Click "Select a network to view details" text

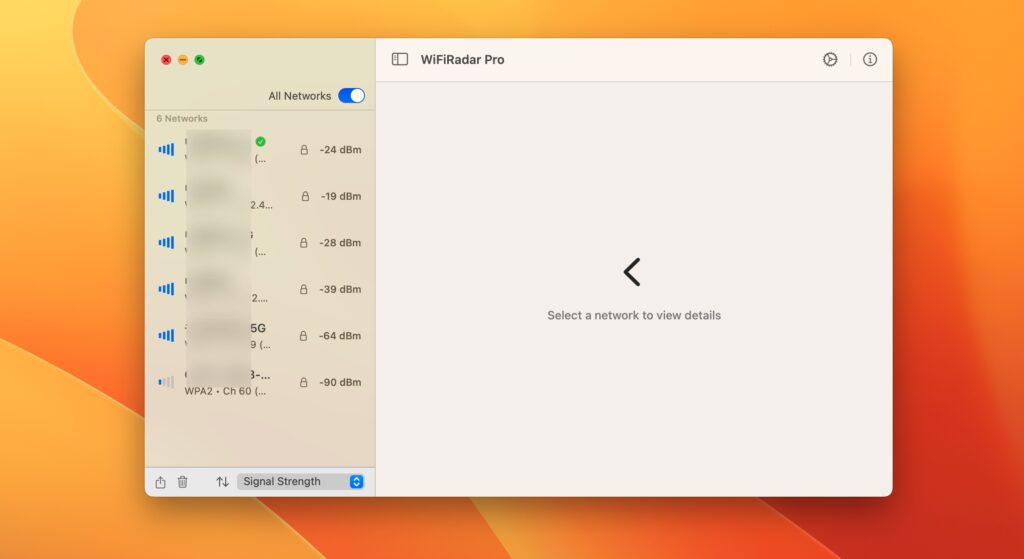[634, 315]
